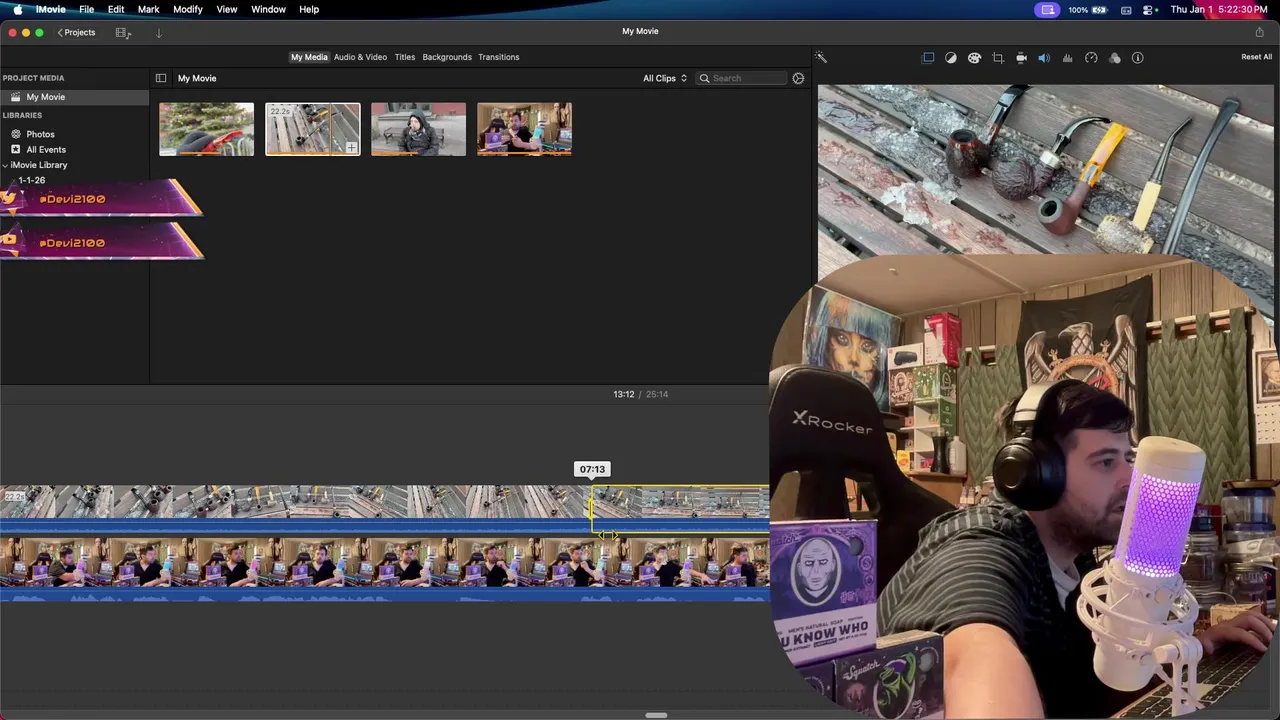Open the Modify menu
Image resolution: width=1280 pixels, height=720 pixels.
click(188, 9)
